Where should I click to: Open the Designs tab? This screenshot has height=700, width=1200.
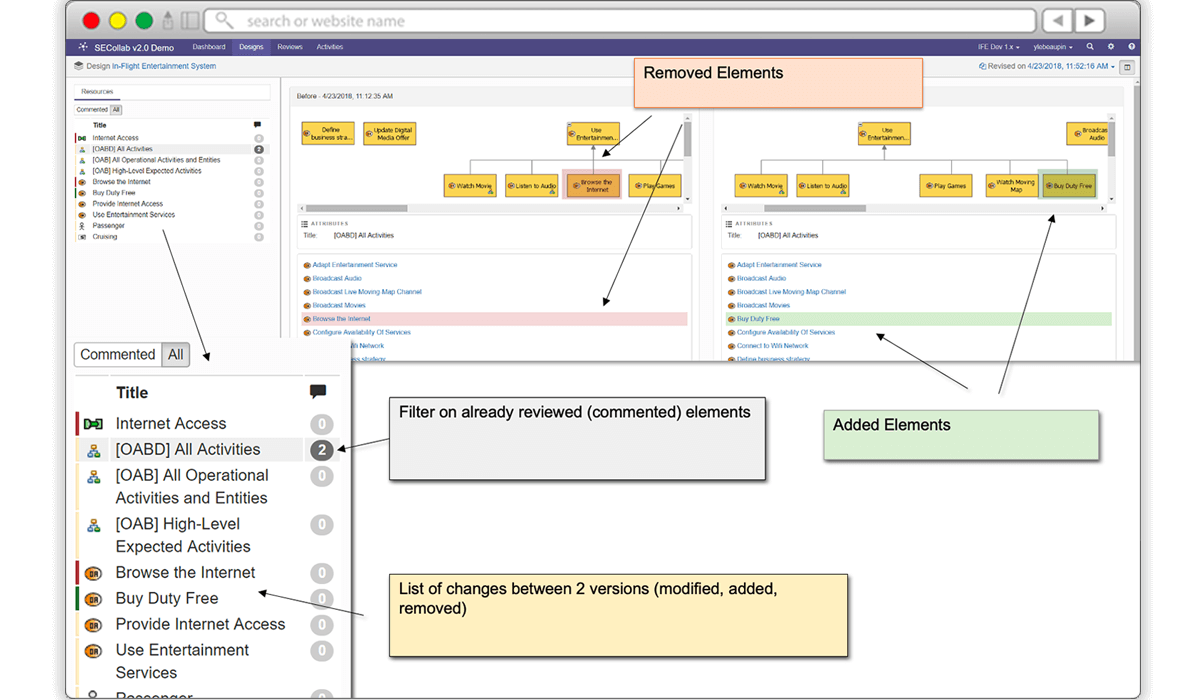[x=251, y=47]
